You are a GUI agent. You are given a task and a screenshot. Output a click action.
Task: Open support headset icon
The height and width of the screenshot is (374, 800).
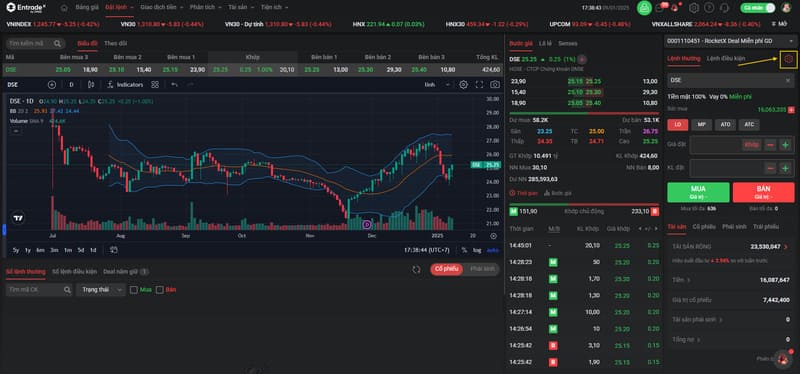[724, 8]
